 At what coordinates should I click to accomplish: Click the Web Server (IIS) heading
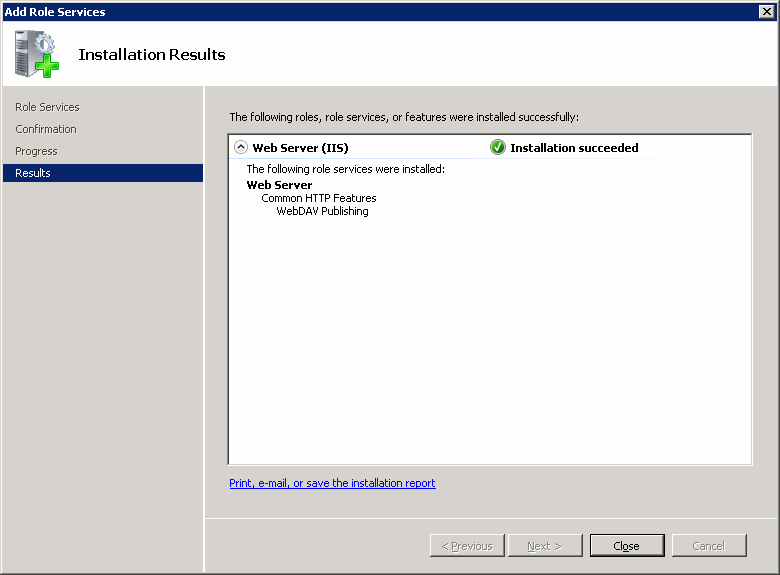(x=300, y=148)
